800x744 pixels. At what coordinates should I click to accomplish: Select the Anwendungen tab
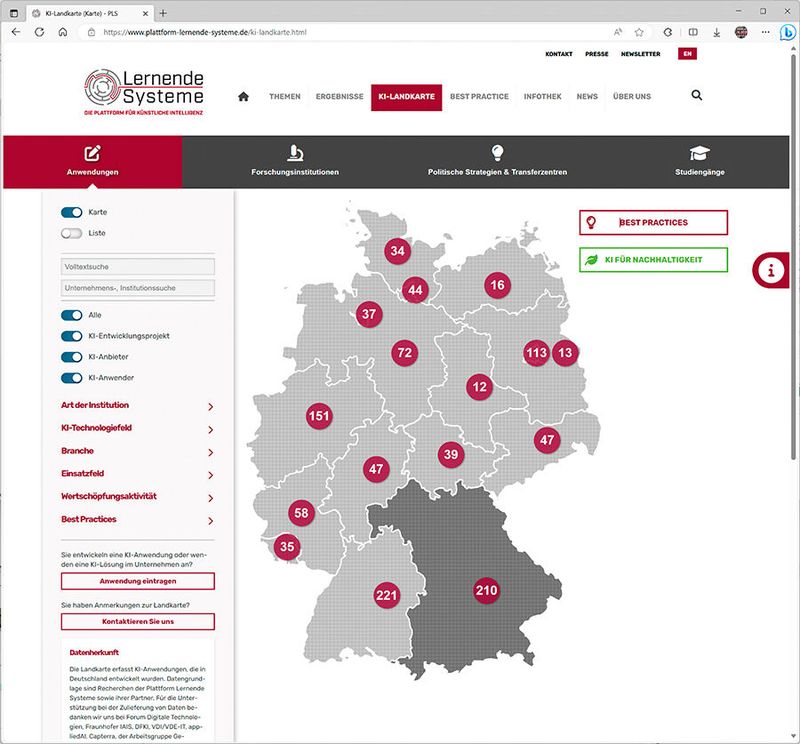(x=92, y=162)
